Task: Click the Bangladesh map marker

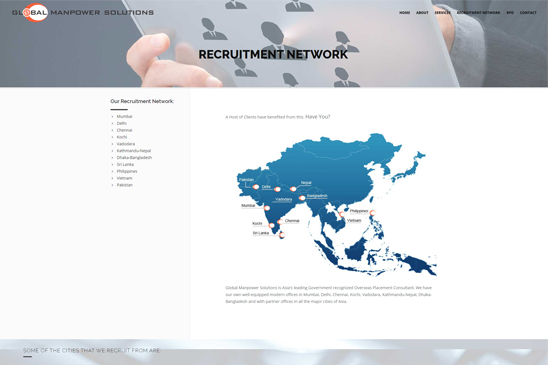Action: (302, 198)
